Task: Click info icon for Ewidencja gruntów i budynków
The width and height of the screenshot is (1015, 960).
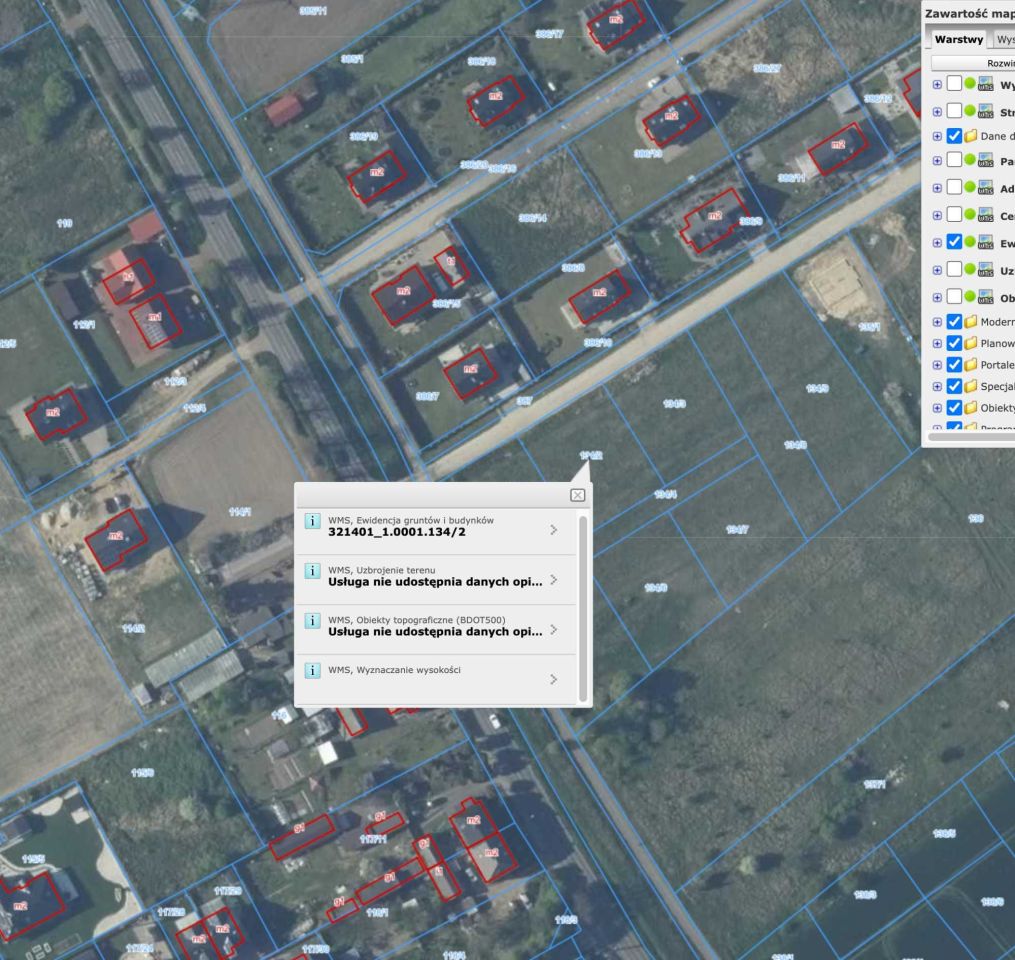Action: click(x=312, y=521)
